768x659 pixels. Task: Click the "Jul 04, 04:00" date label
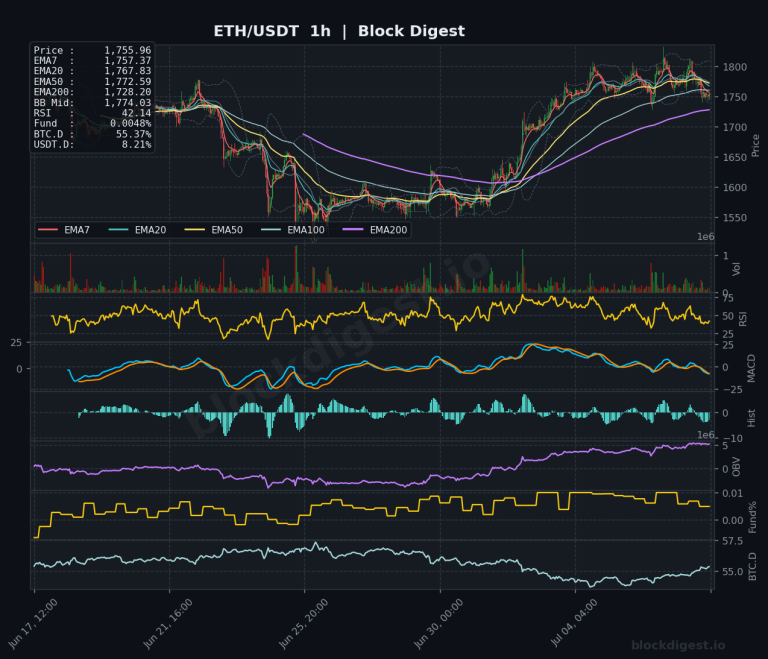click(x=574, y=623)
